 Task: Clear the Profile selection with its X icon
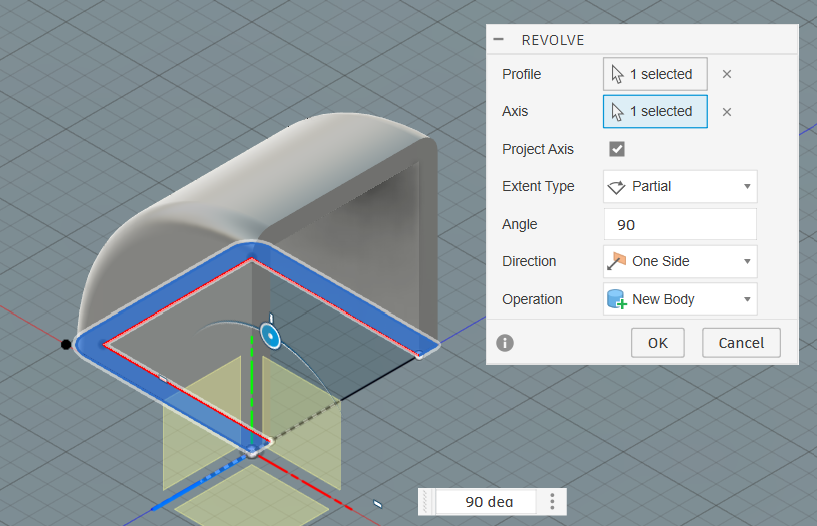(727, 74)
